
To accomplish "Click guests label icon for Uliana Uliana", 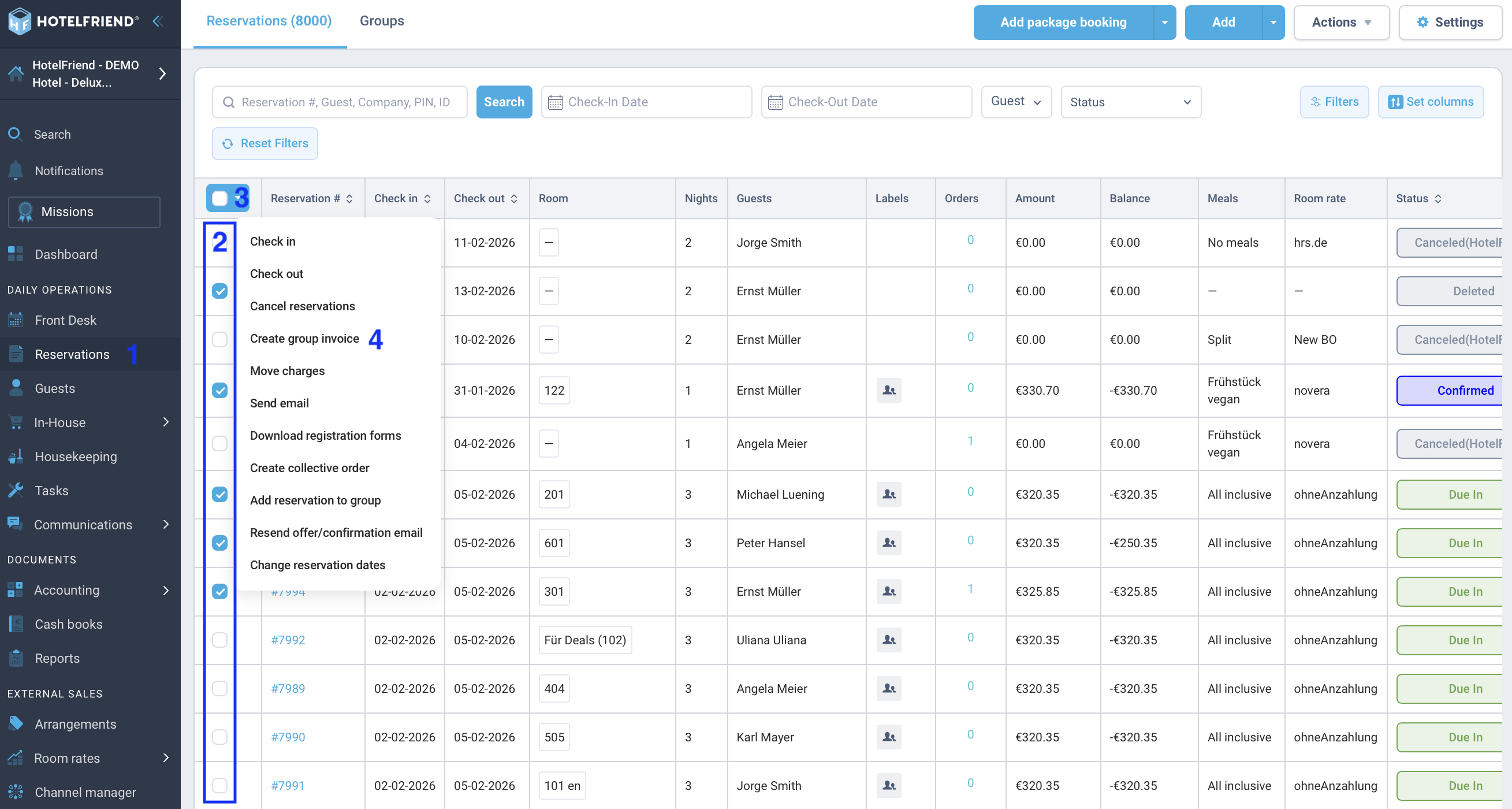I will [x=889, y=640].
